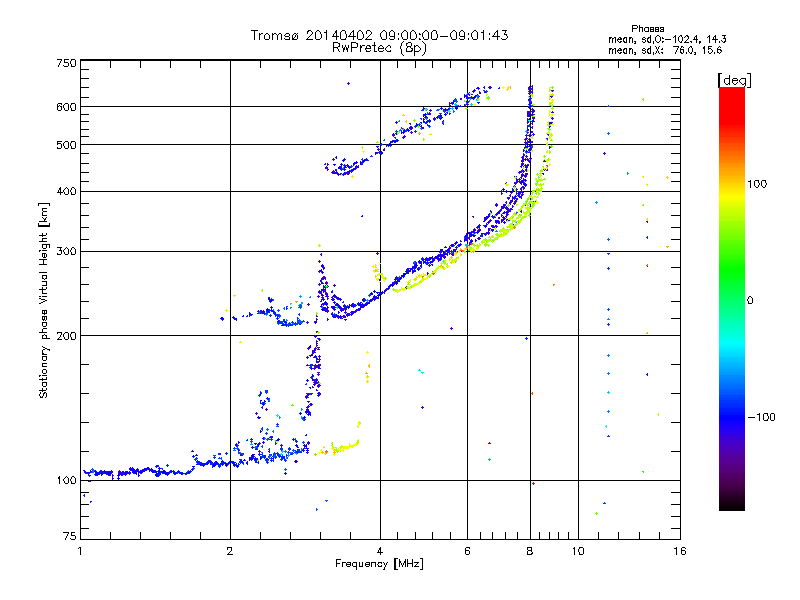Click y-axis tick label '75'
The width and height of the screenshot is (800, 600).
pos(70,536)
